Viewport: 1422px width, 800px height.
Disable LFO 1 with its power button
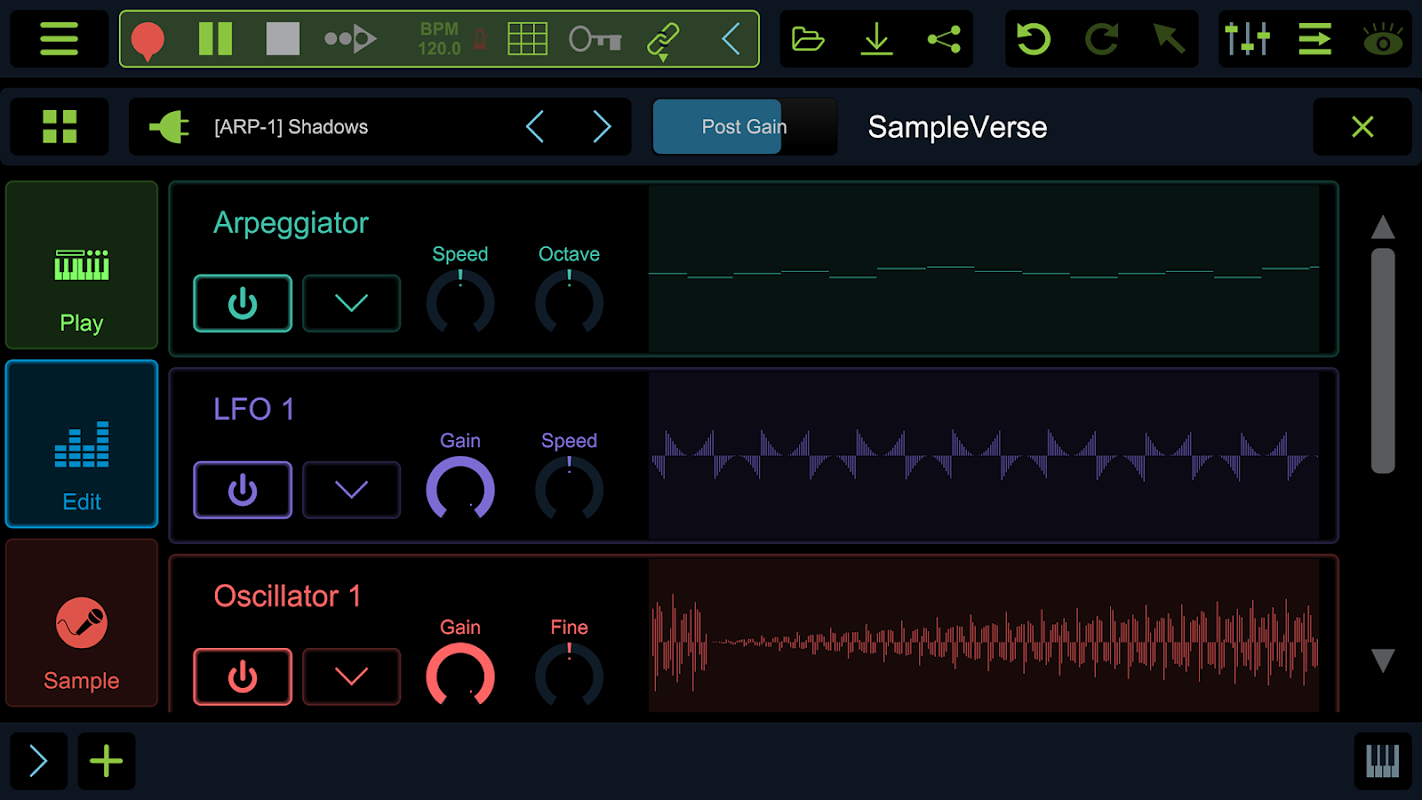242,490
